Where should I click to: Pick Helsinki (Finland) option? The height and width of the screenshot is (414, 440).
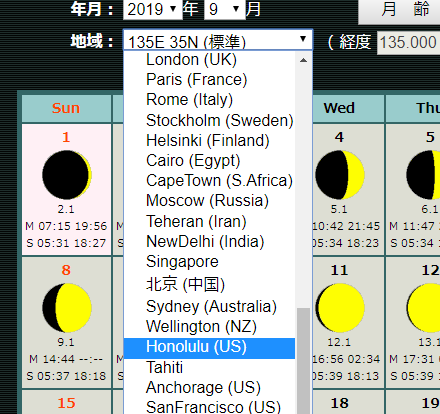pos(209,140)
